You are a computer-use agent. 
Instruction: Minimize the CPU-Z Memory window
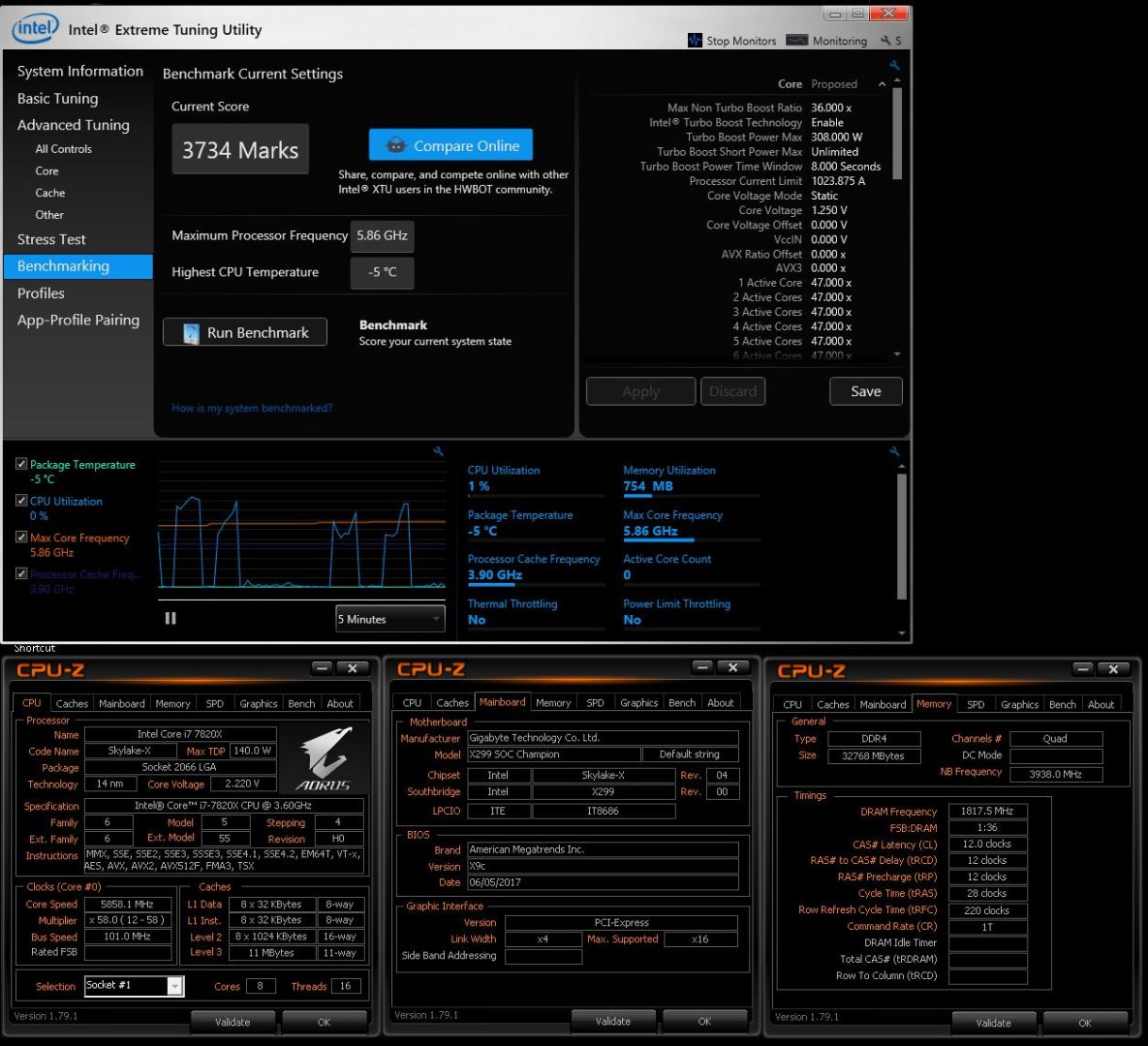tap(1083, 668)
